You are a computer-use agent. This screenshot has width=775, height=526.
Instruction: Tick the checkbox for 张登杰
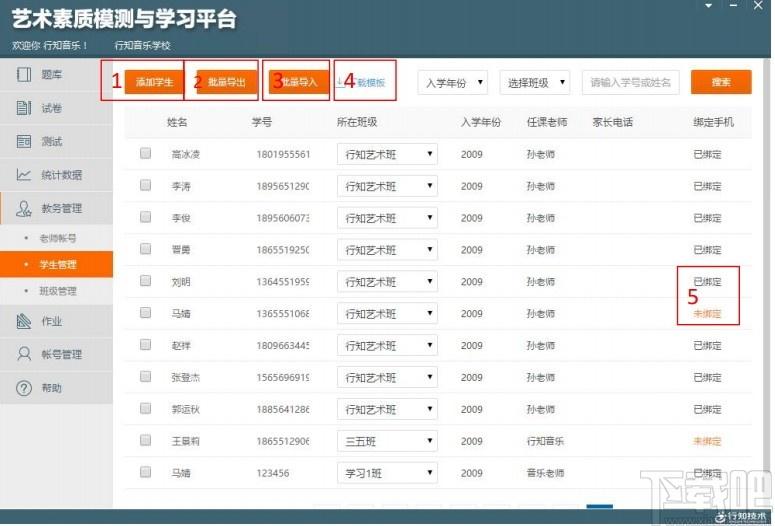145,376
